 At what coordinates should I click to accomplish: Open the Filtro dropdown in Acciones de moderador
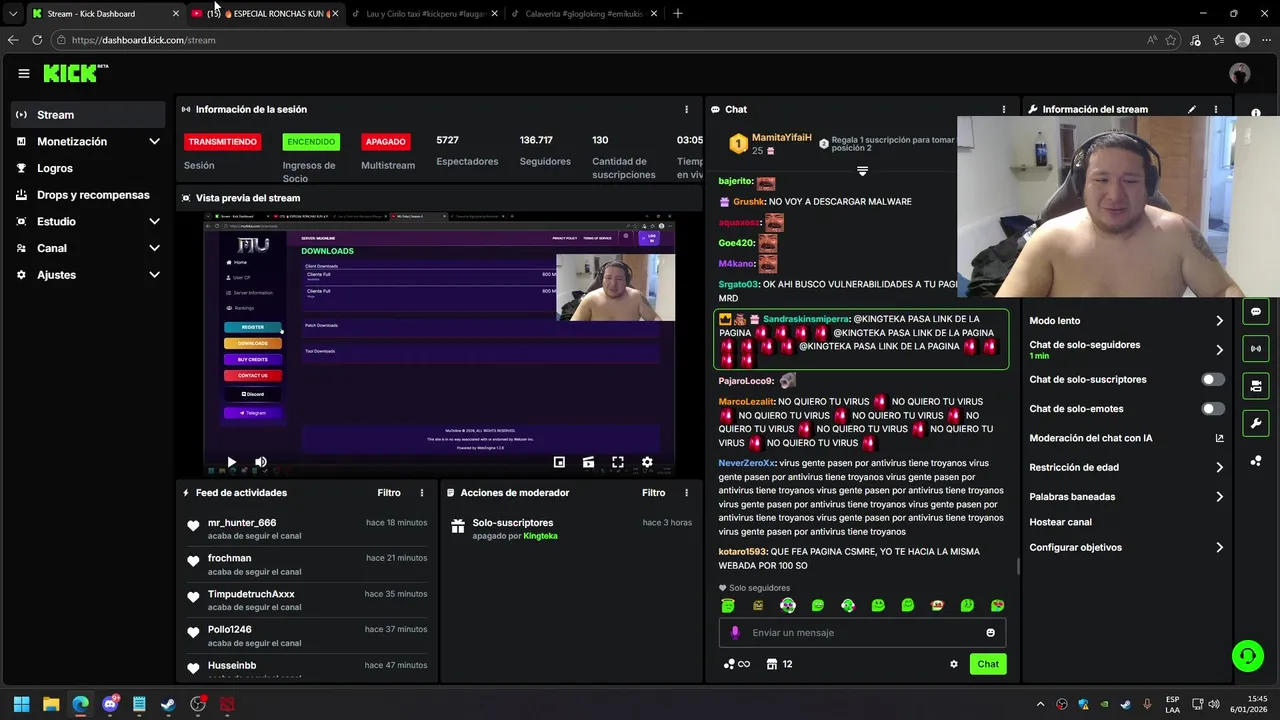(653, 493)
